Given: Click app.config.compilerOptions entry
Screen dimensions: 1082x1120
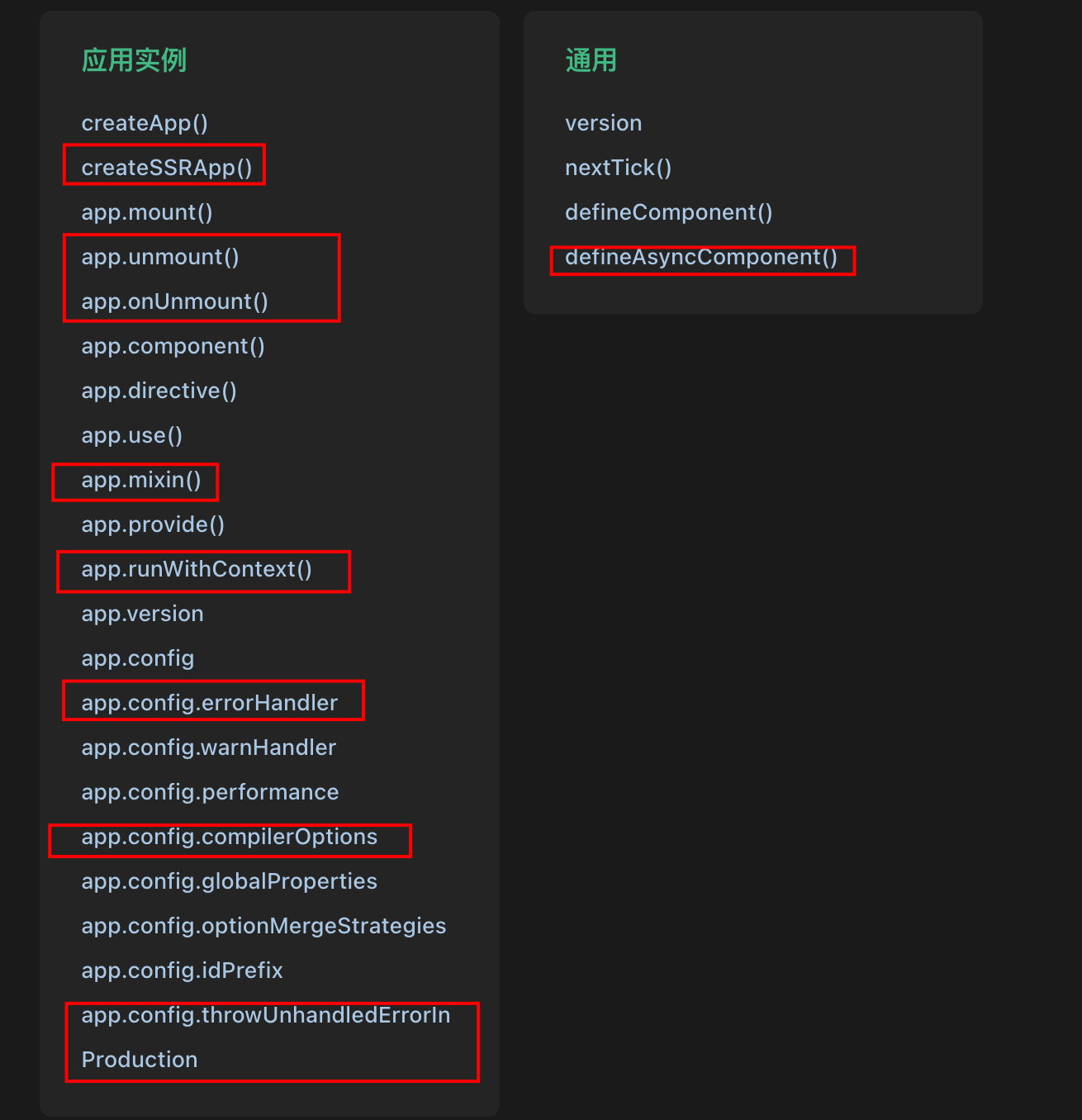Looking at the screenshot, I should [230, 837].
